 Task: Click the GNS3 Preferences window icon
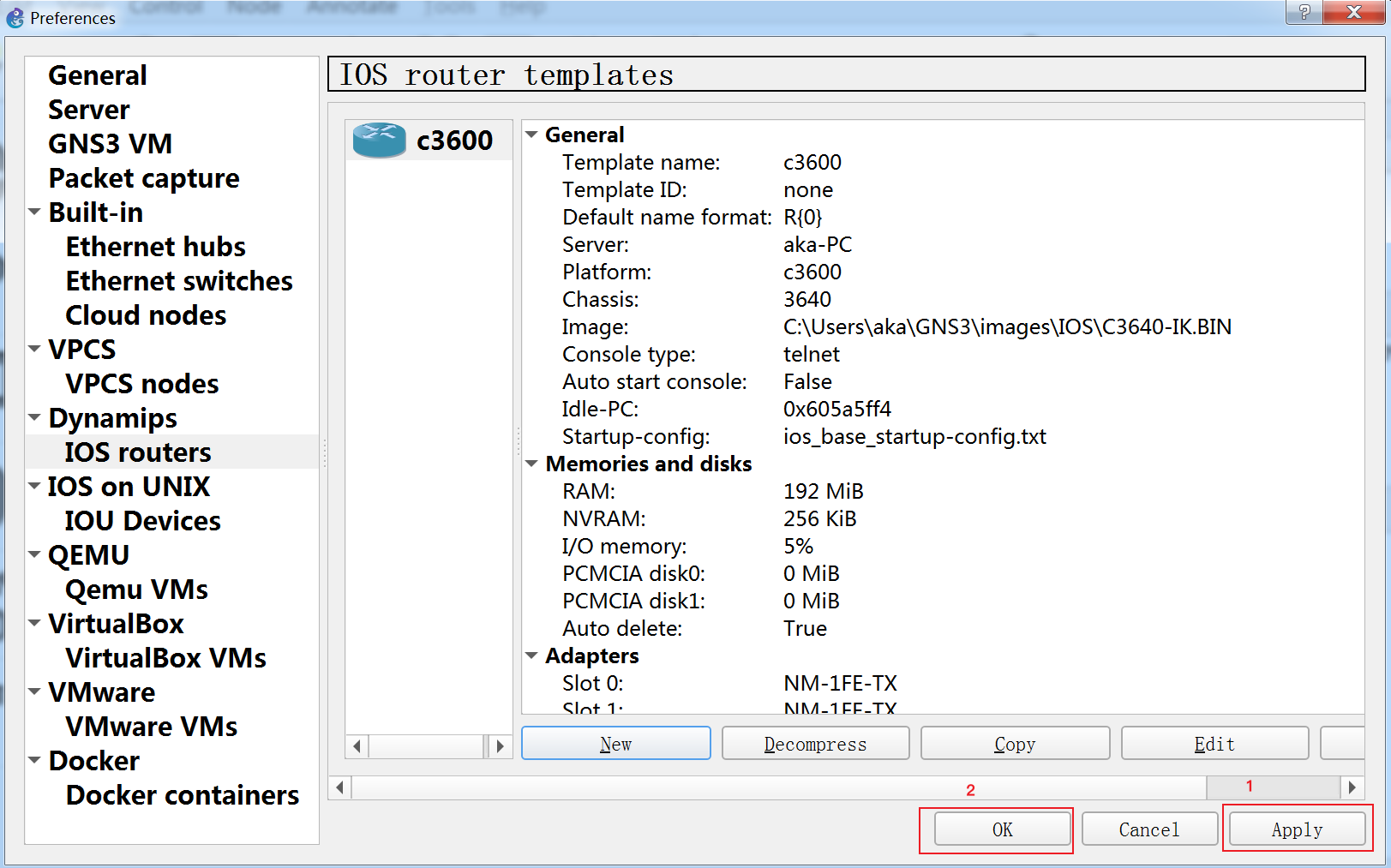click(15, 17)
